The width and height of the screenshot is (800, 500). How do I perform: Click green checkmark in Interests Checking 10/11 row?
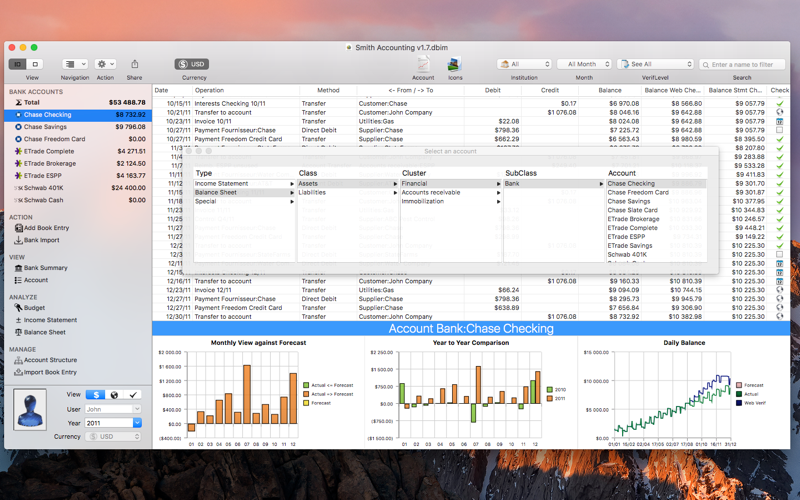[x=780, y=104]
